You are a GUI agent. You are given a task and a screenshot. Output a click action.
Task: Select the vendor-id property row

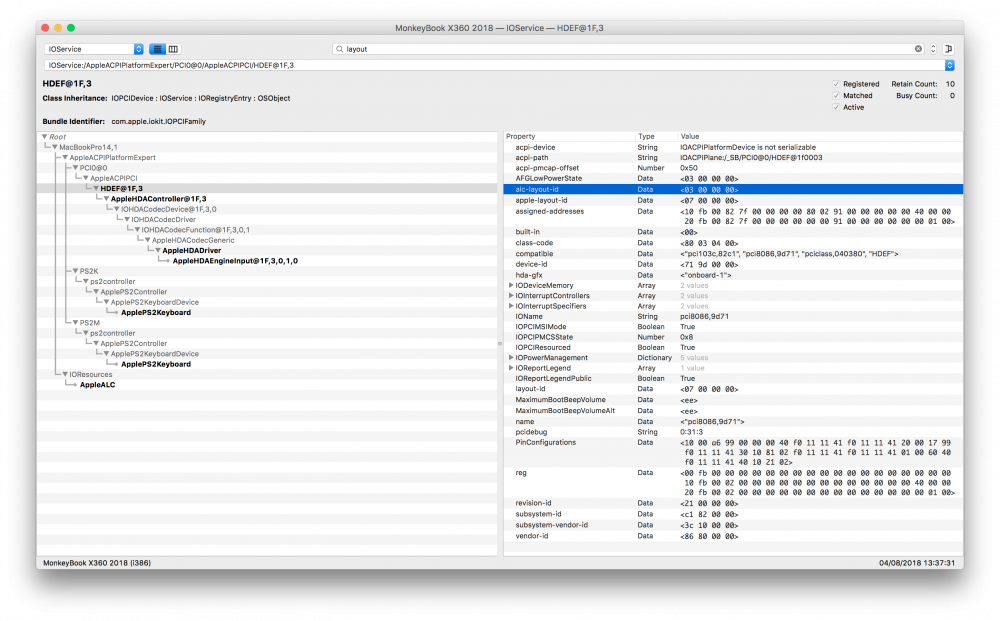click(x=733, y=536)
